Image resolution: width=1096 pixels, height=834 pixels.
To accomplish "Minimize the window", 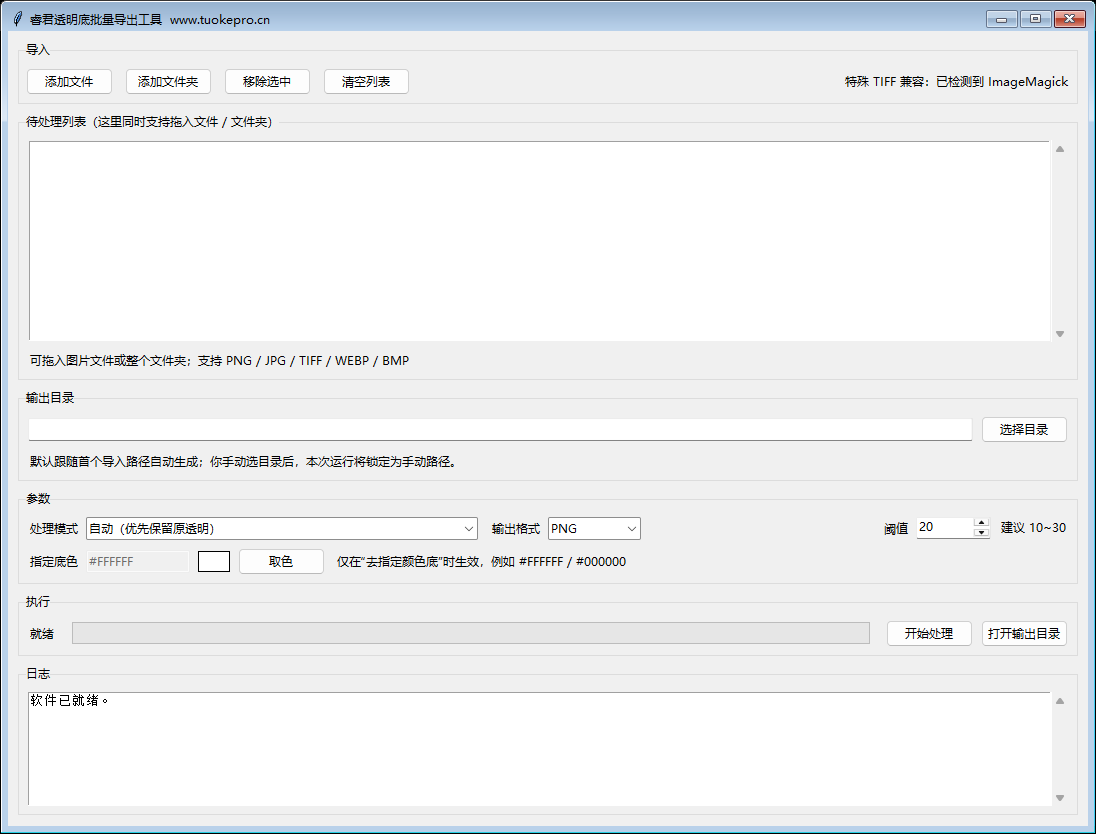I will point(1002,19).
